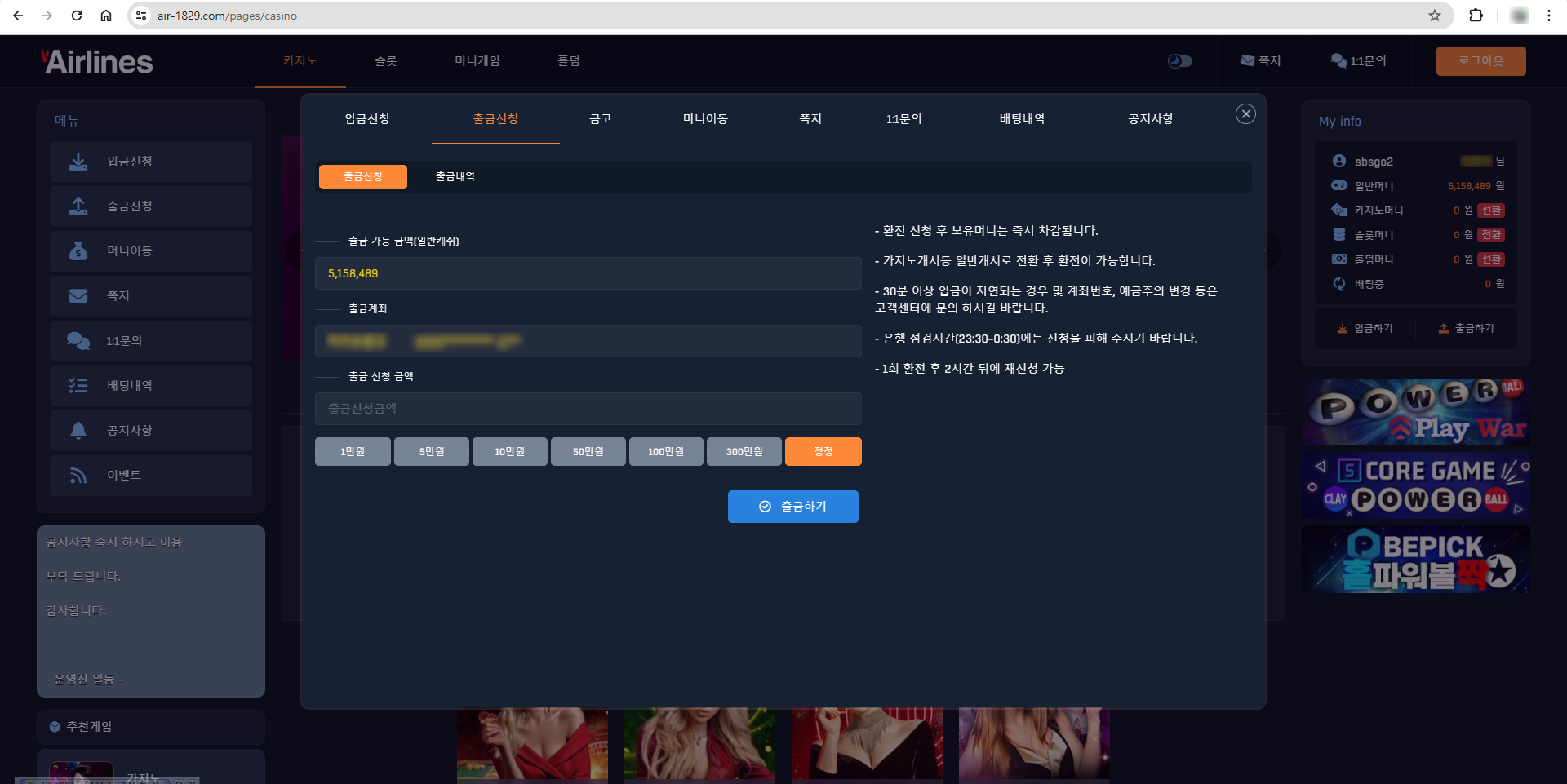Click the 로그아웃 button
1567x784 pixels.
(1481, 61)
